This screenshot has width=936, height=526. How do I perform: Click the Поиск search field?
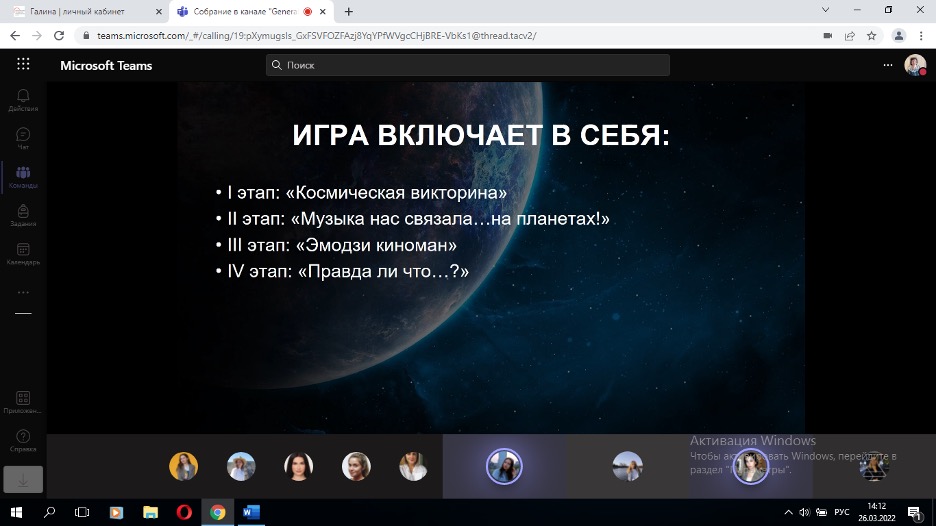click(x=468, y=65)
